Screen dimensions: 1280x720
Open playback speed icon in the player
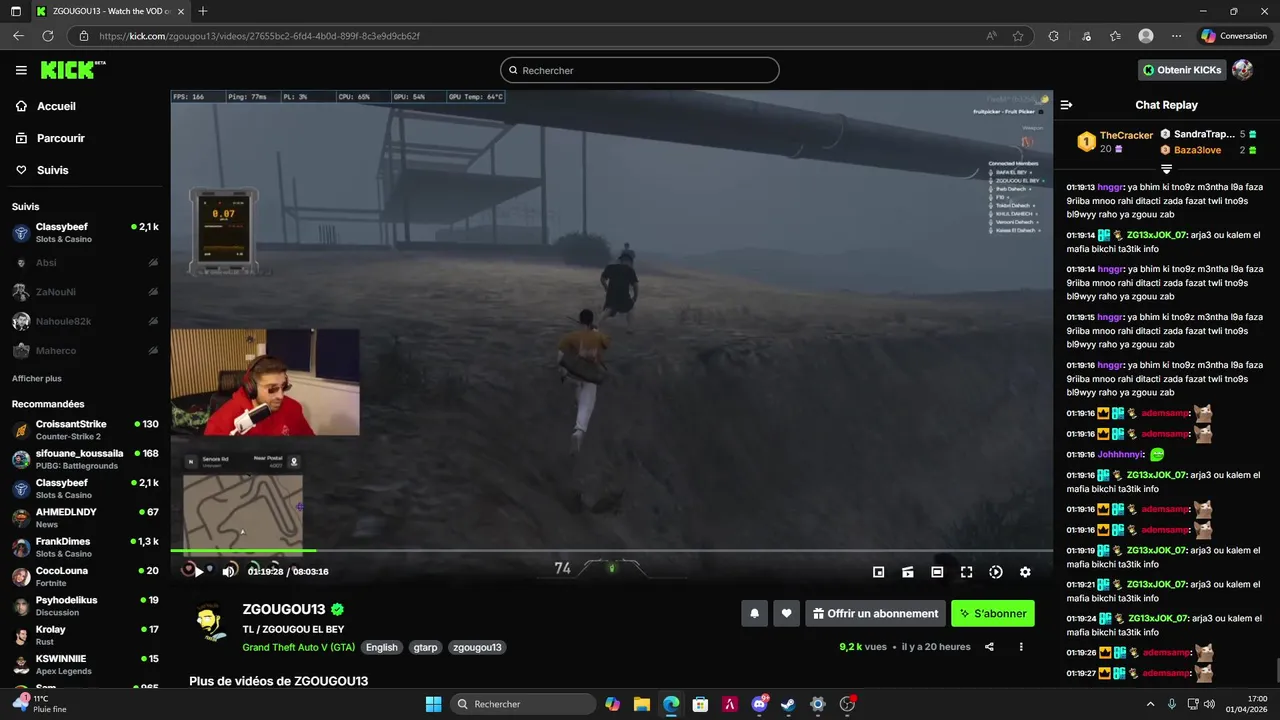coord(996,572)
